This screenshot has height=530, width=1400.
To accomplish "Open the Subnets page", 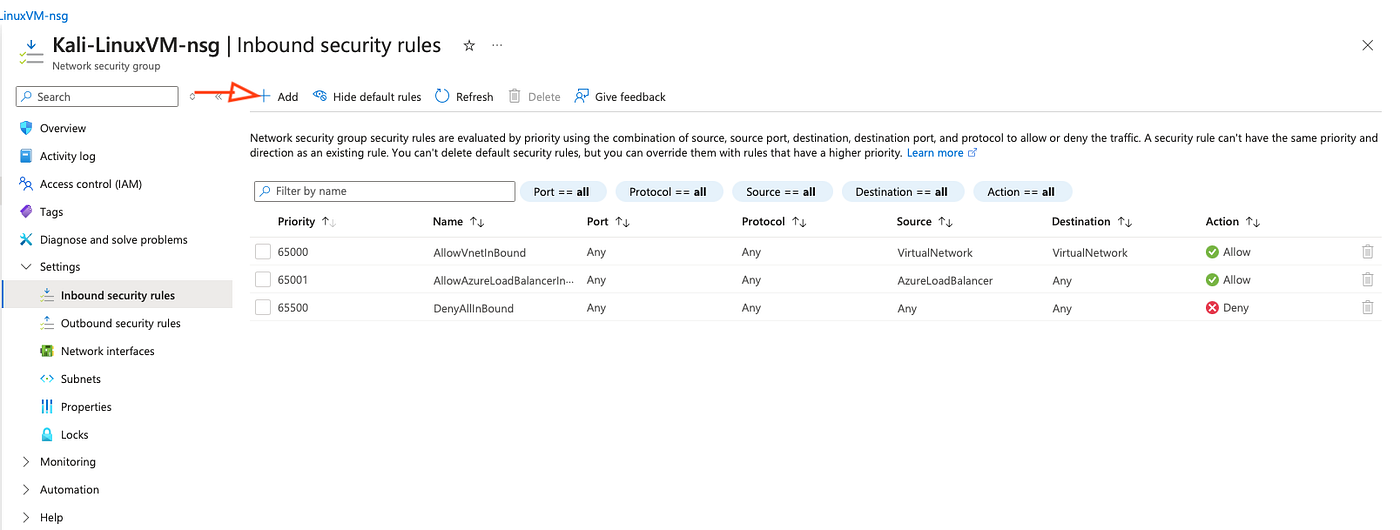I will 81,379.
